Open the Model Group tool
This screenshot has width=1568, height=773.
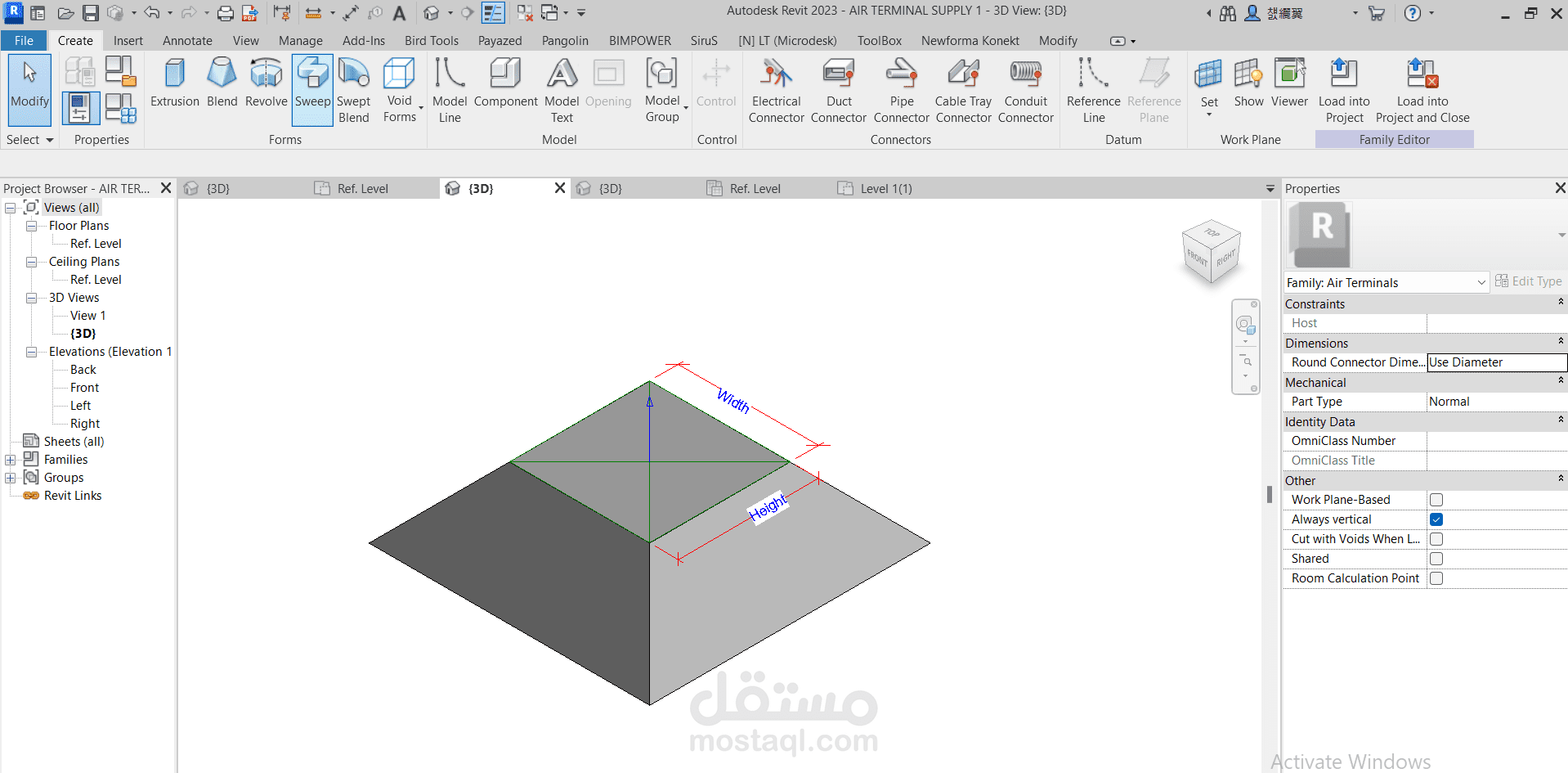(x=662, y=90)
